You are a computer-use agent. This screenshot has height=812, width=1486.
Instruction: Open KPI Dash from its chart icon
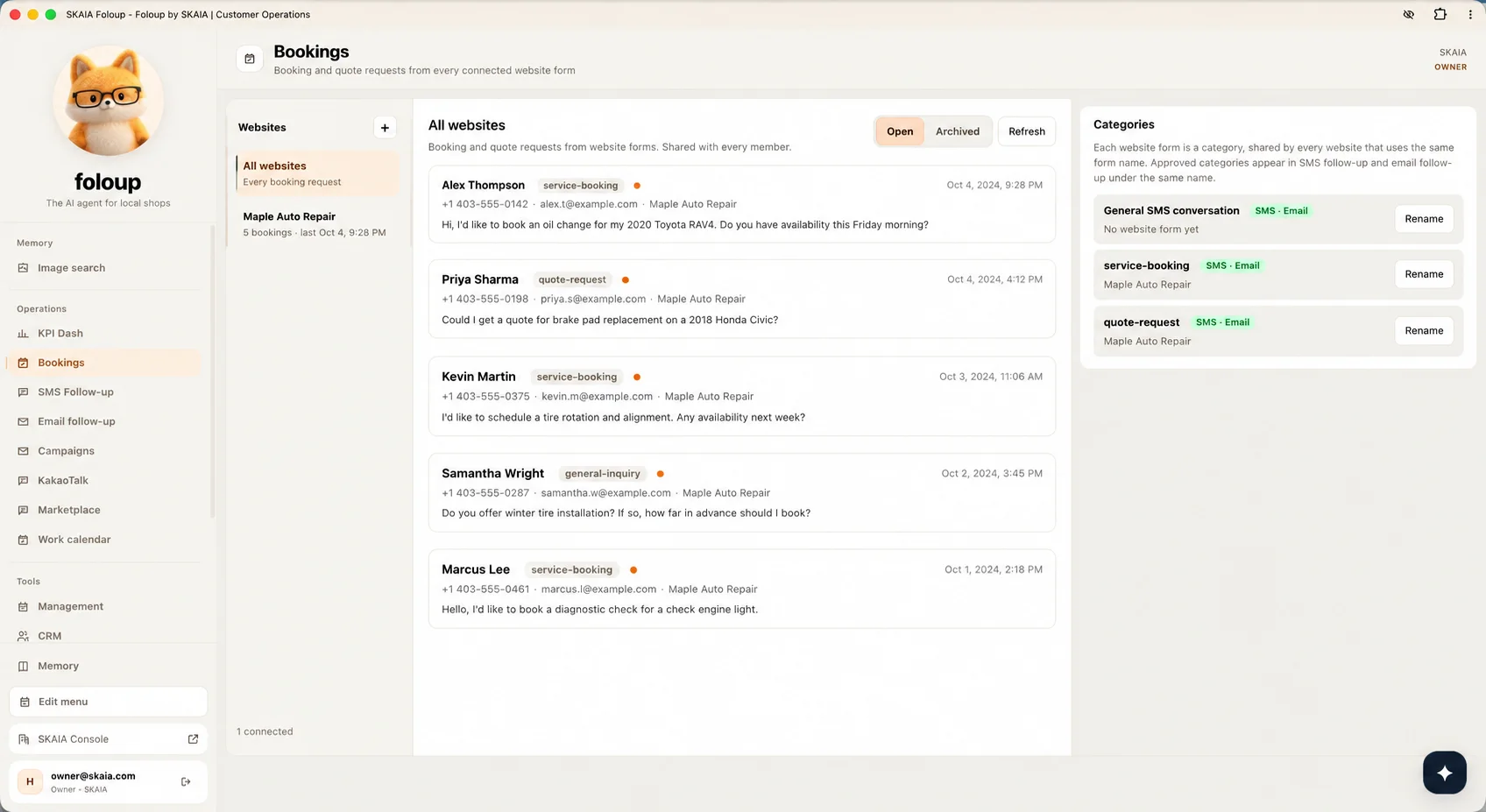23,334
